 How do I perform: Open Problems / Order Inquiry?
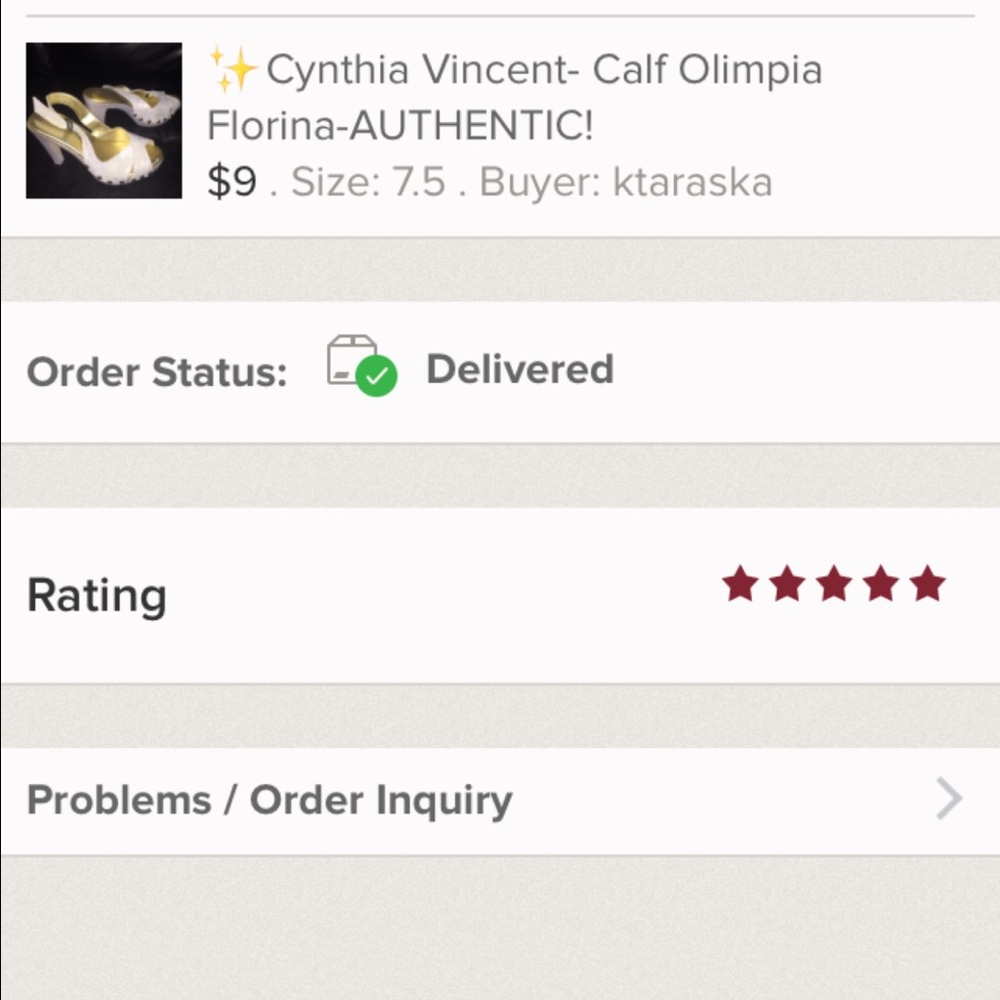click(270, 799)
